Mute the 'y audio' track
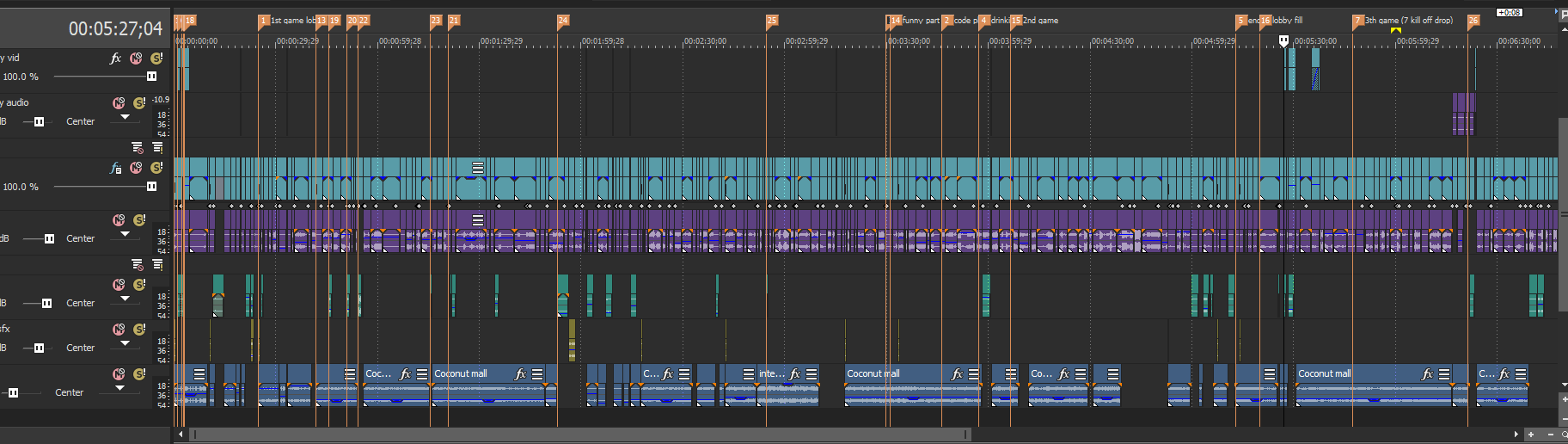1568x444 pixels. pyautogui.click(x=119, y=103)
